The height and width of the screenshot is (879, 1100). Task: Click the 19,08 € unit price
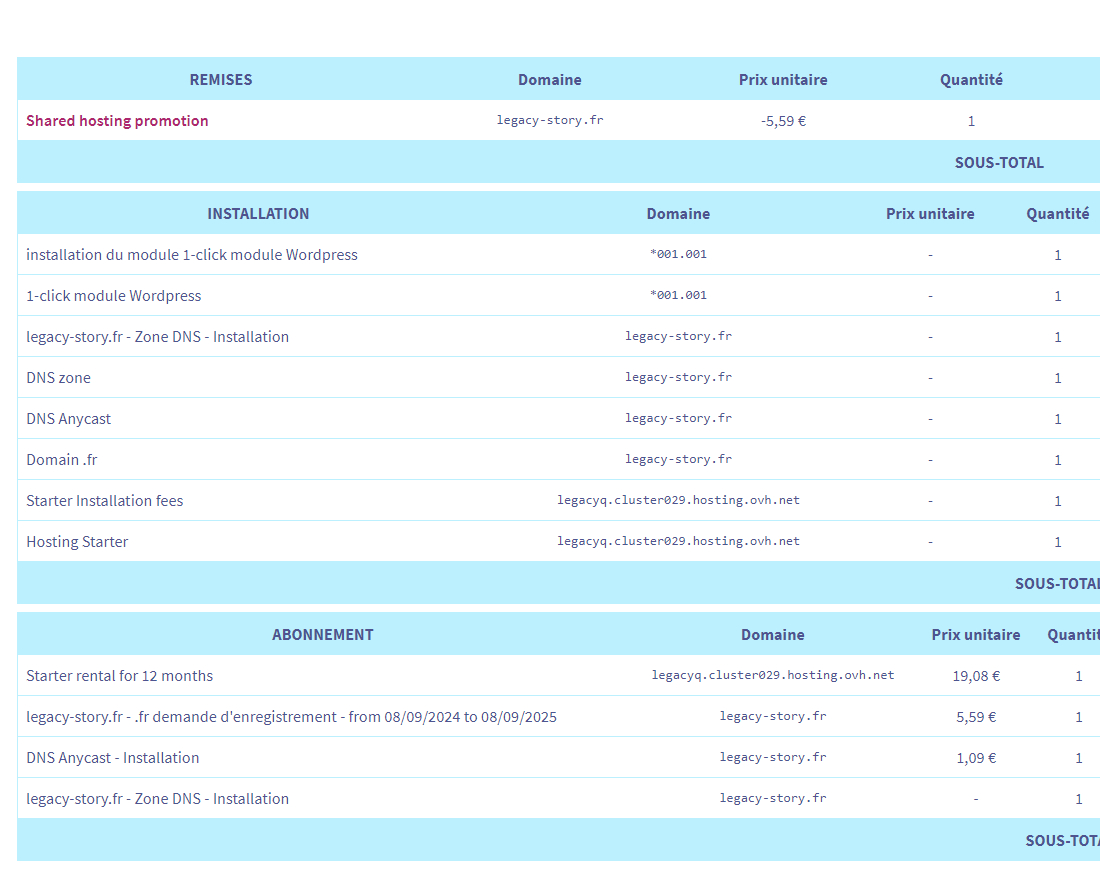(x=976, y=676)
